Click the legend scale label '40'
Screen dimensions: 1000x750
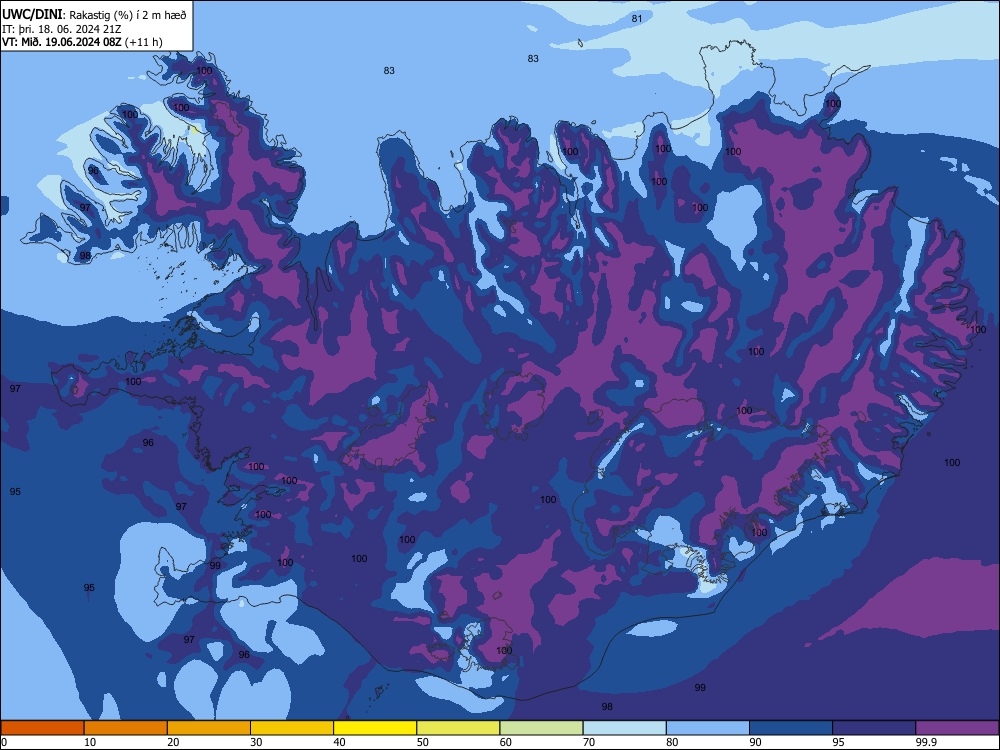point(340,742)
